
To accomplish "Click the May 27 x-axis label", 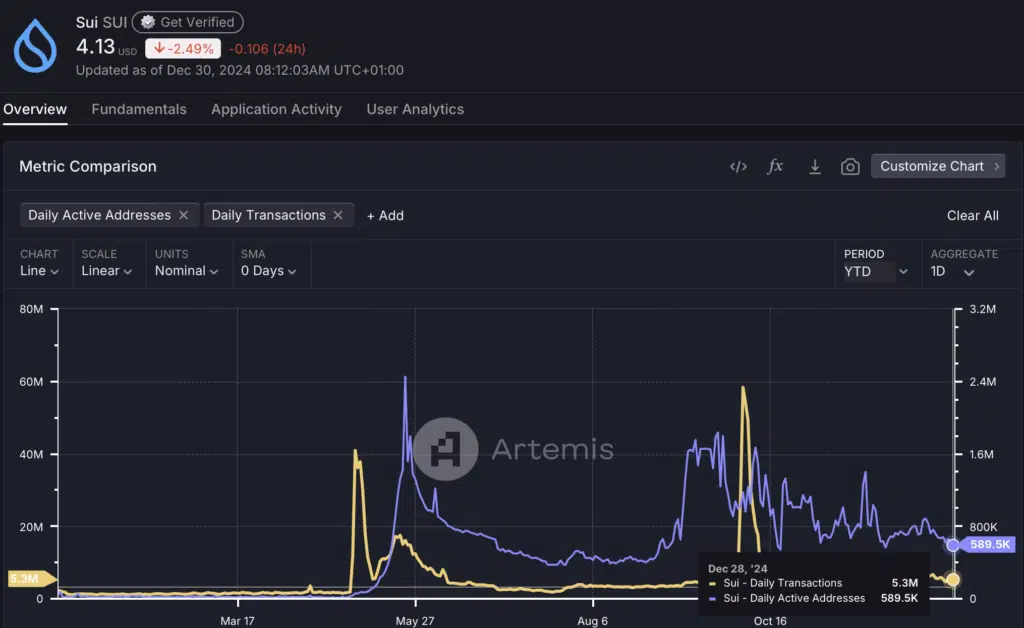I will [415, 621].
